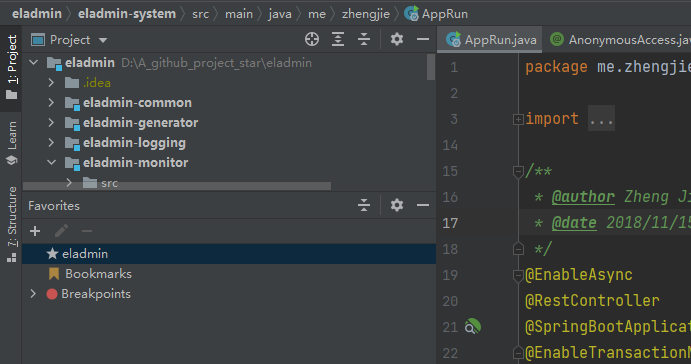691x364 pixels.
Task: Click eladmin-common module folder icon
Action: coord(72,103)
